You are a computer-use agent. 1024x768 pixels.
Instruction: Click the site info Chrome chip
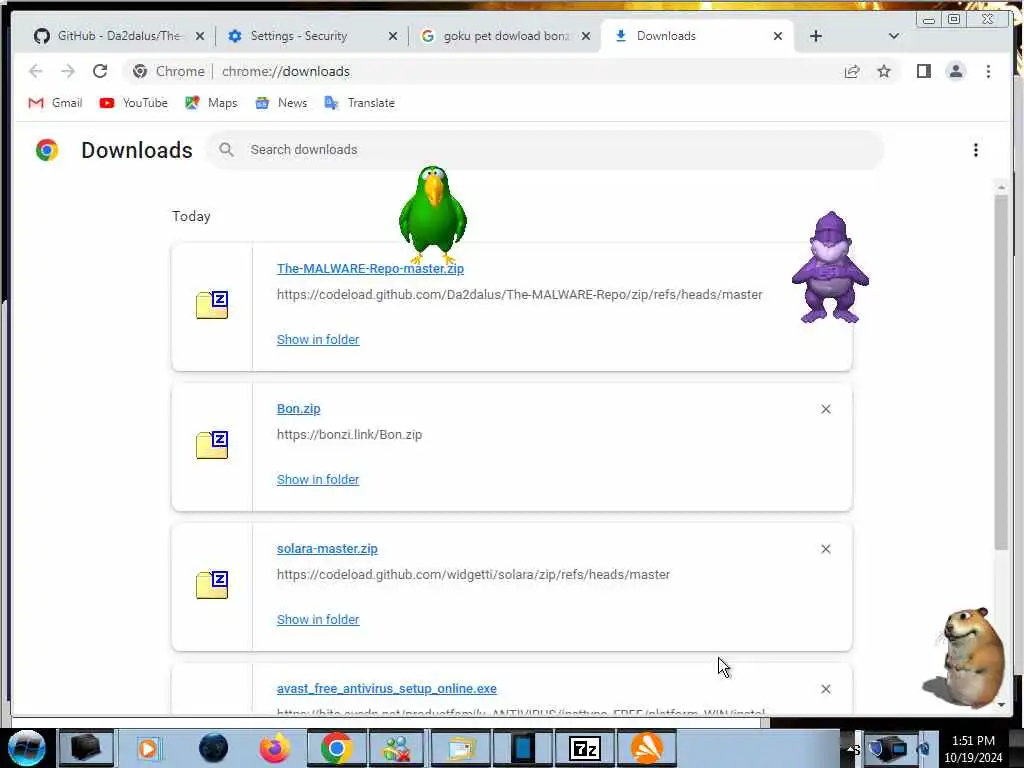point(168,71)
